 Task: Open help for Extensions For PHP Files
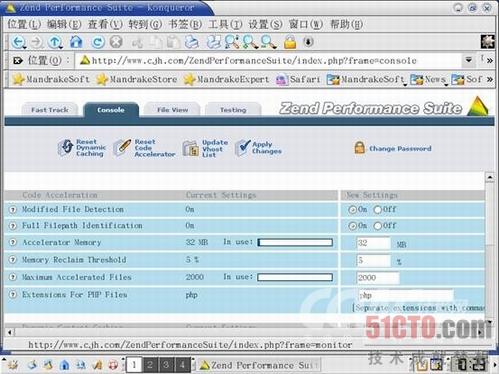[x=13, y=294]
